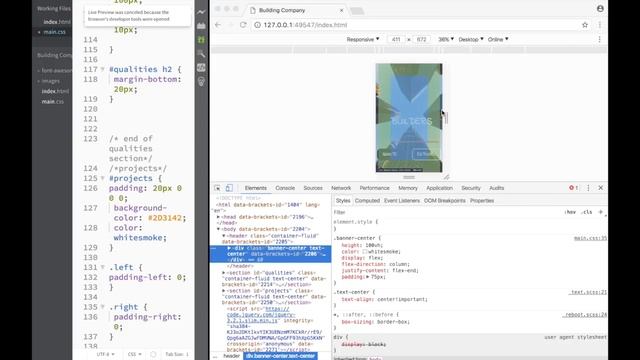Open the 36% zoom dropdown
This screenshot has height=360, width=640.
point(446,39)
